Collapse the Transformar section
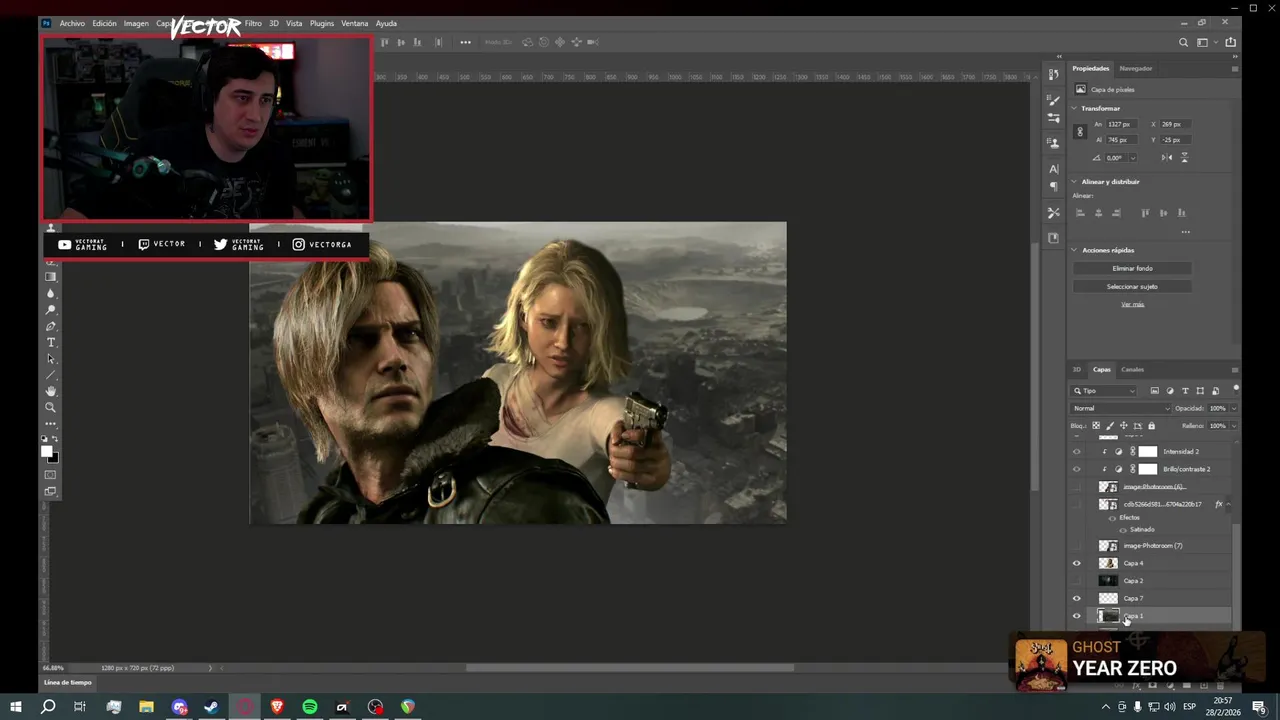Viewport: 1280px width, 720px height. (x=1075, y=108)
